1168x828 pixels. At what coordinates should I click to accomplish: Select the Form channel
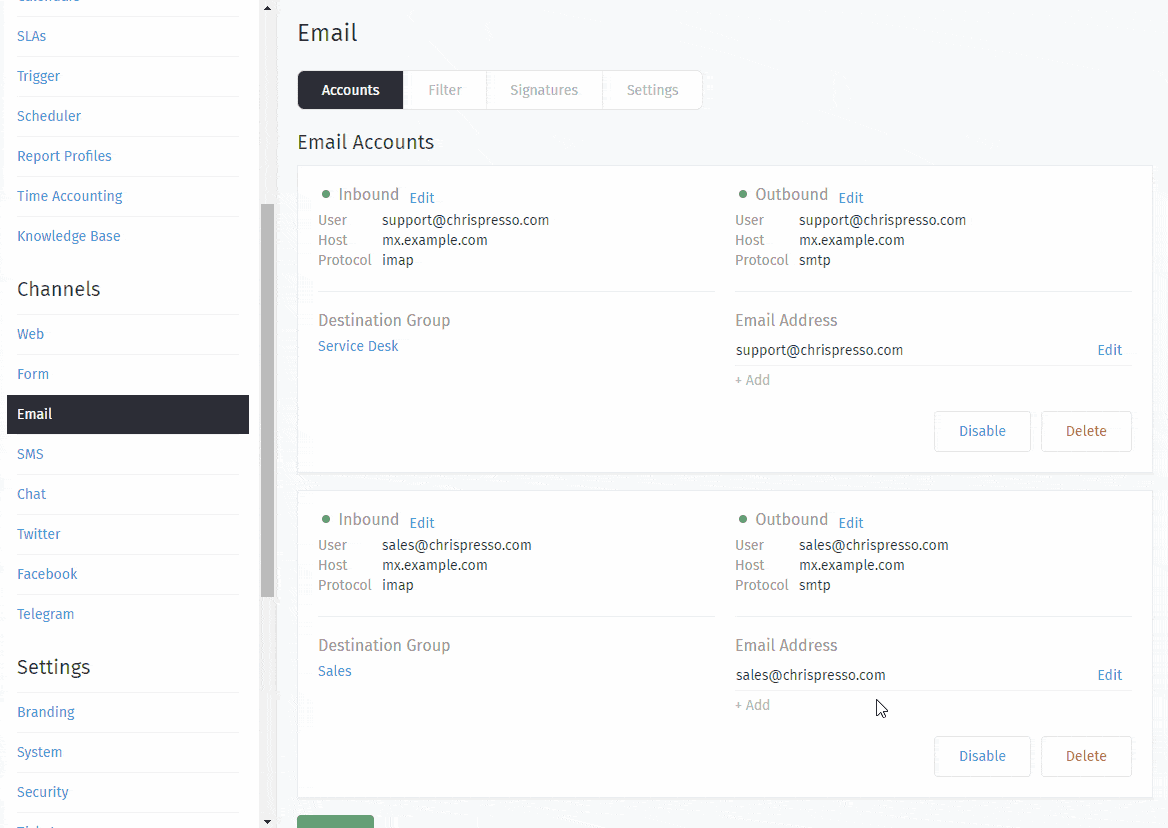[33, 374]
